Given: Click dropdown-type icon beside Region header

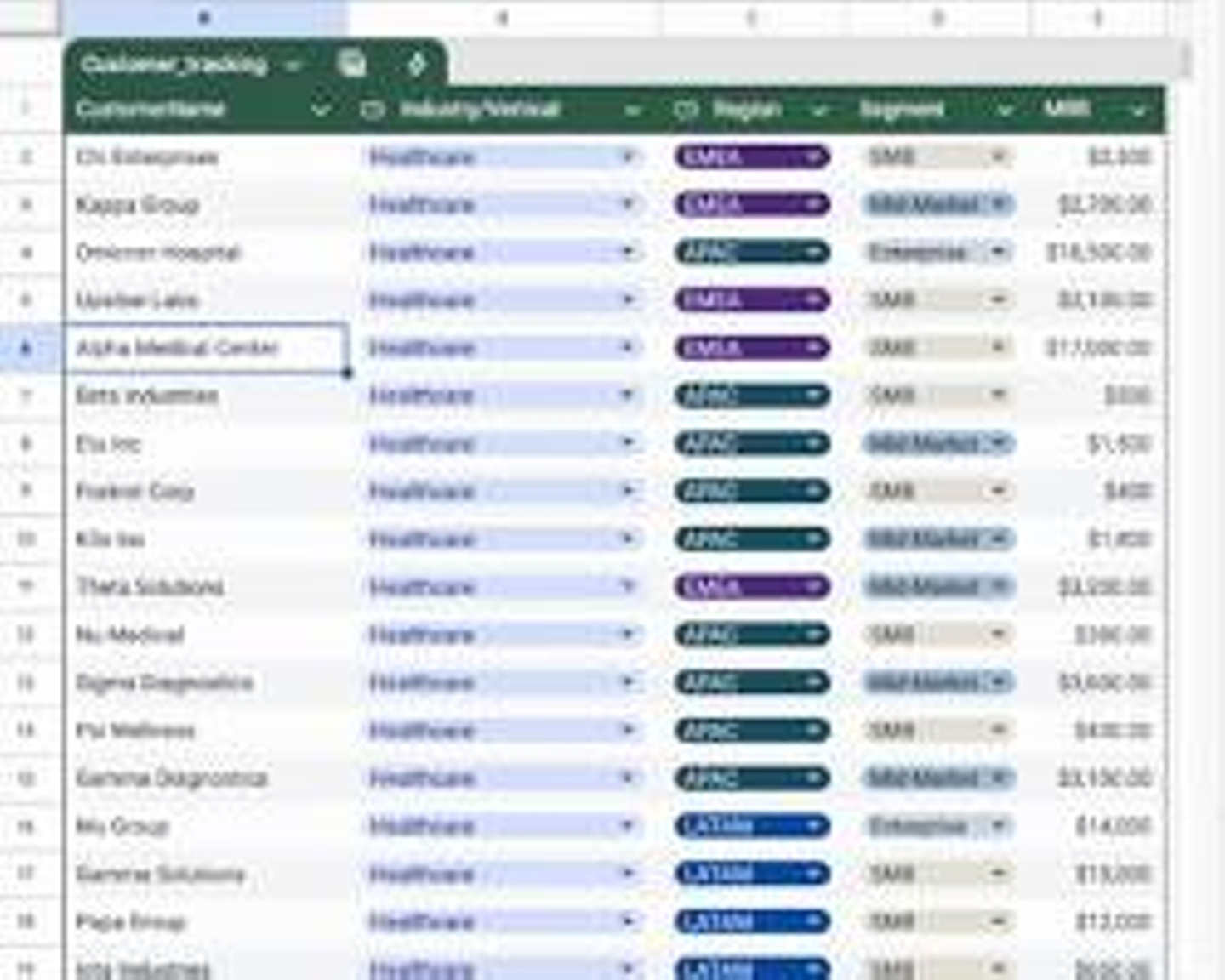Looking at the screenshot, I should click(x=686, y=110).
